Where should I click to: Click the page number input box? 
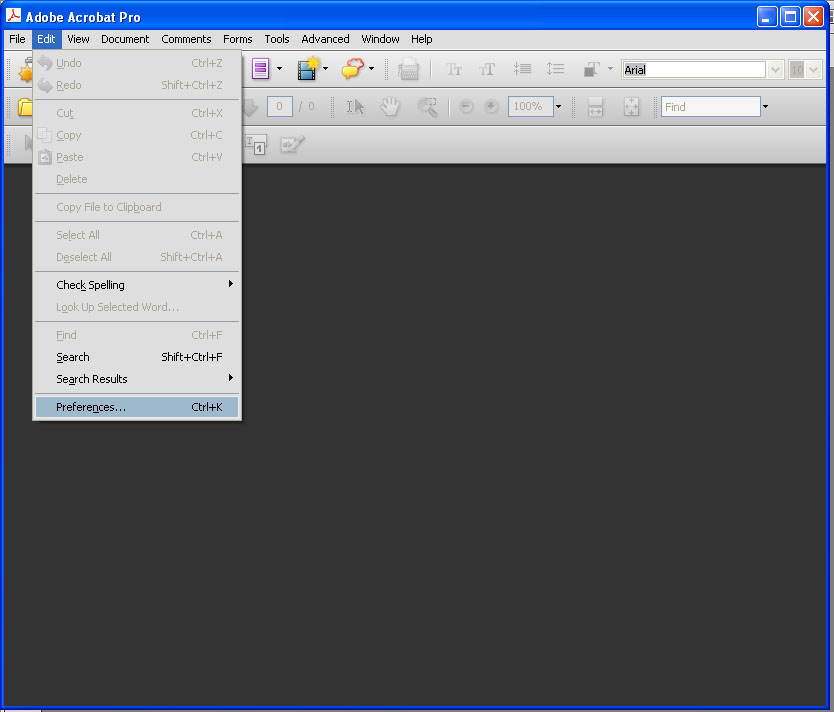pyautogui.click(x=279, y=106)
